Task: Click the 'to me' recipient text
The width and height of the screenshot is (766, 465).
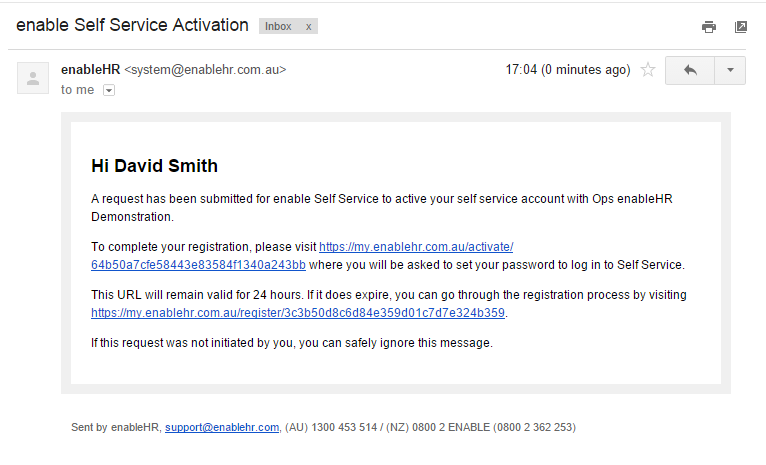Action: coord(77,90)
